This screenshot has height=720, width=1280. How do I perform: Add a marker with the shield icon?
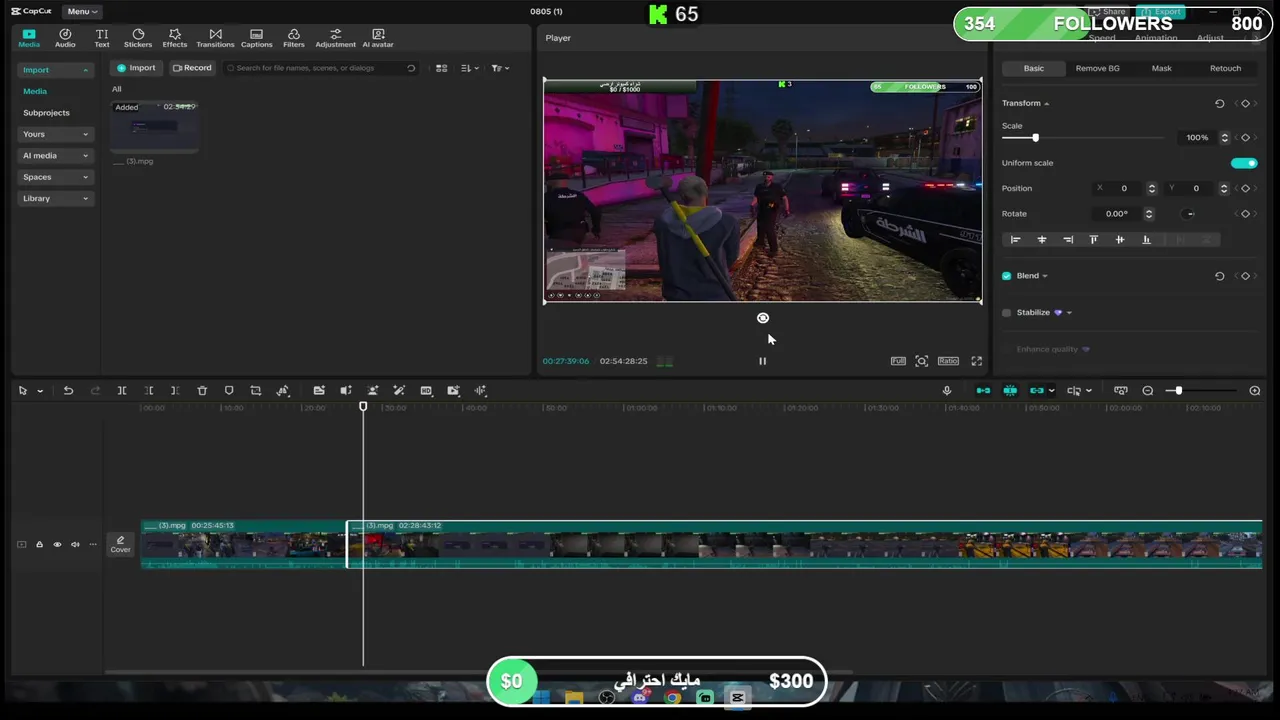(x=229, y=391)
